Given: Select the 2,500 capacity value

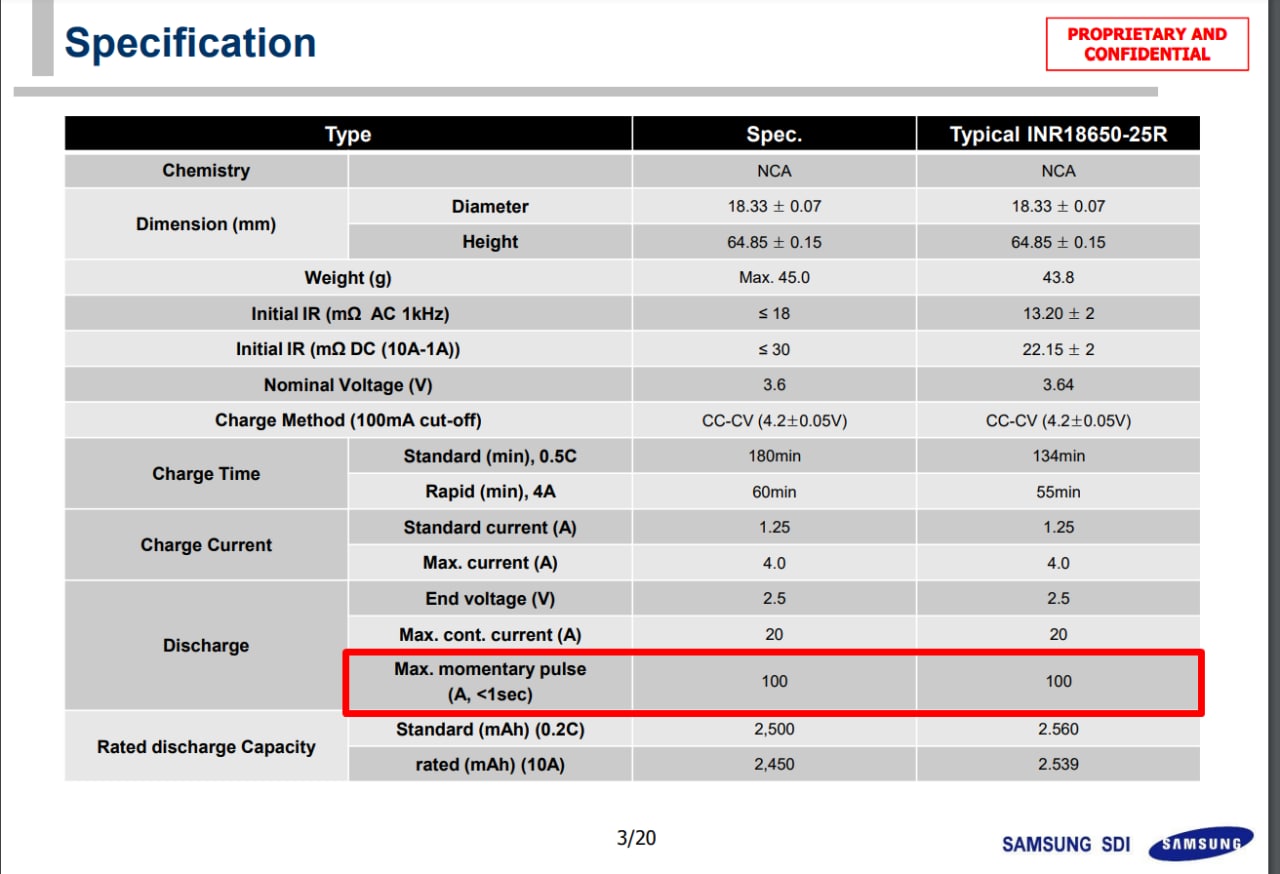Looking at the screenshot, I should coord(774,730).
